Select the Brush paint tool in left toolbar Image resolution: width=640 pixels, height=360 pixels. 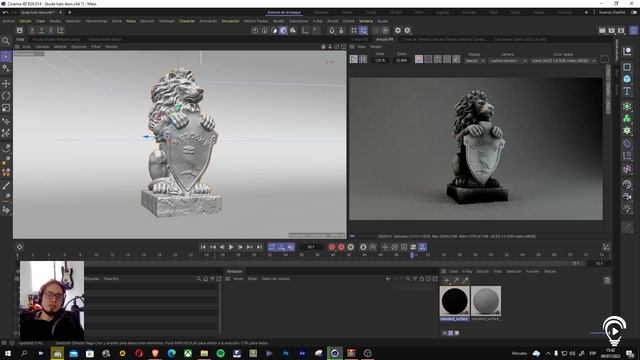(x=6, y=186)
